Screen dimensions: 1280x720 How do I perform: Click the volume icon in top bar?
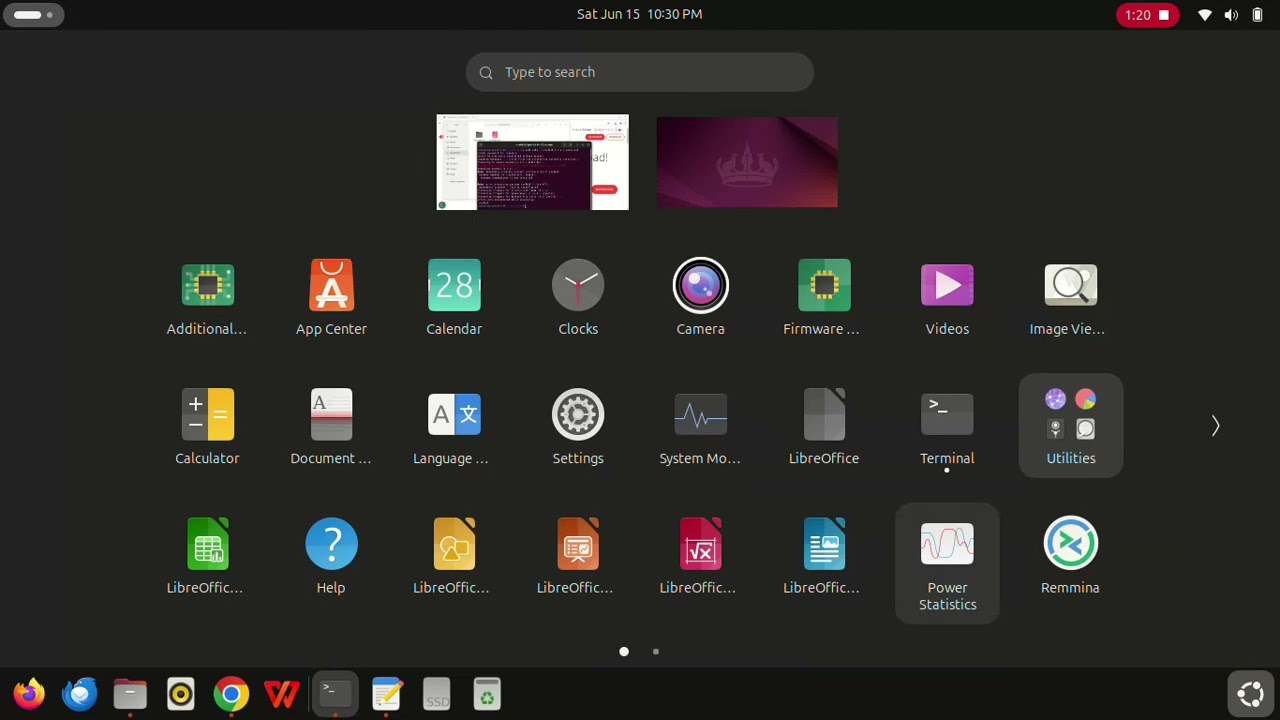tap(1231, 15)
